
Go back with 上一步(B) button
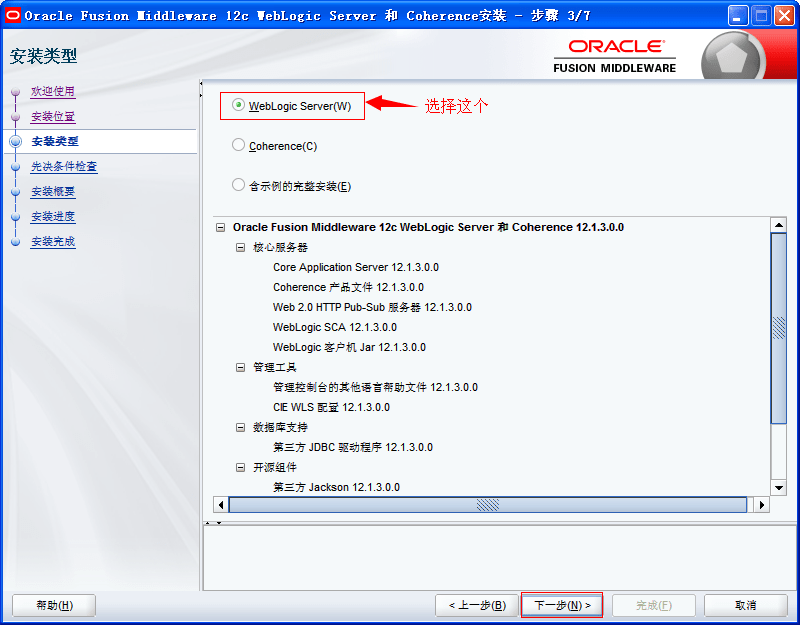coord(477,606)
